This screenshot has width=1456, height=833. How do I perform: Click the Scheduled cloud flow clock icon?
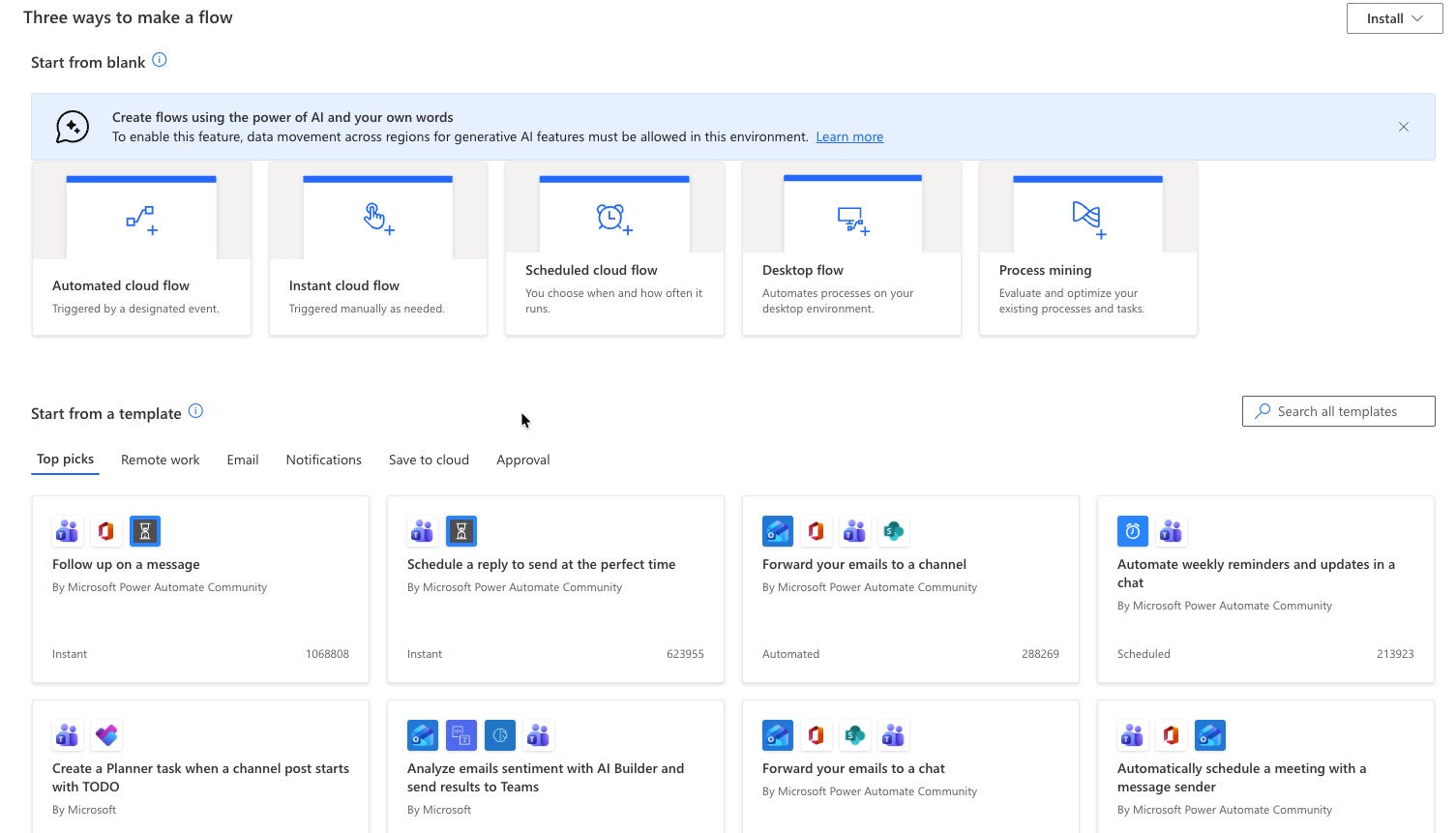click(614, 219)
